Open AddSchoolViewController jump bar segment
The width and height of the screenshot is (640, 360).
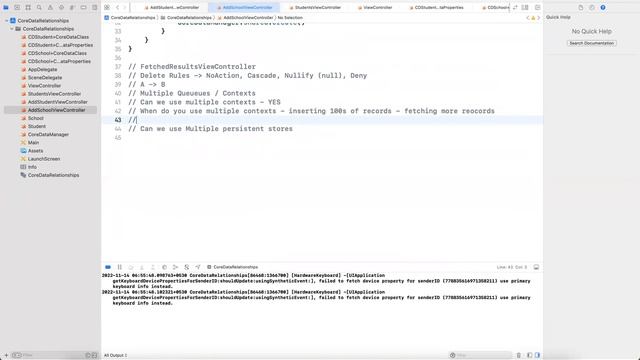coord(245,18)
